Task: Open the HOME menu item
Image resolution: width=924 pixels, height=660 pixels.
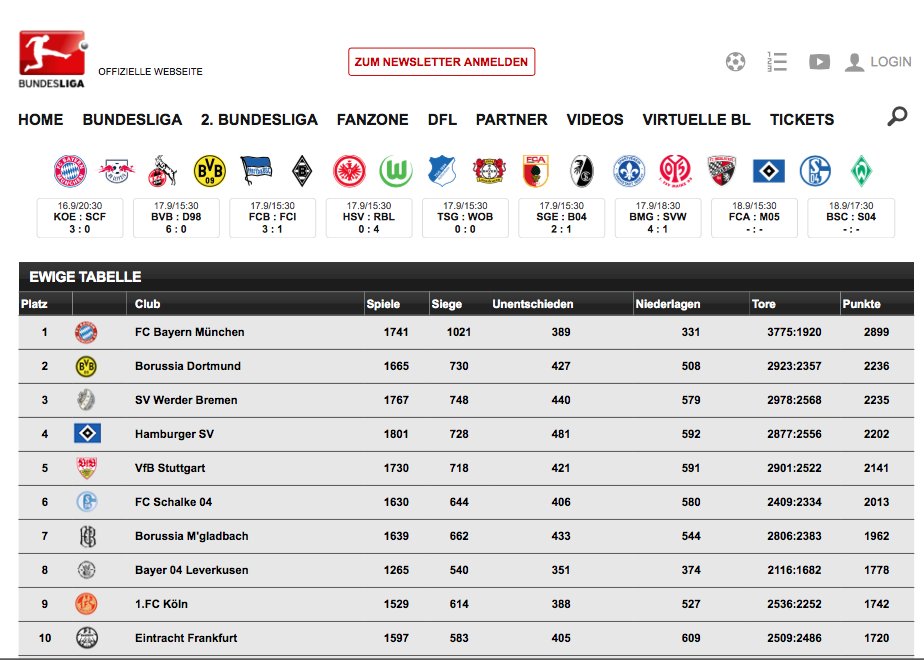Action: point(41,120)
